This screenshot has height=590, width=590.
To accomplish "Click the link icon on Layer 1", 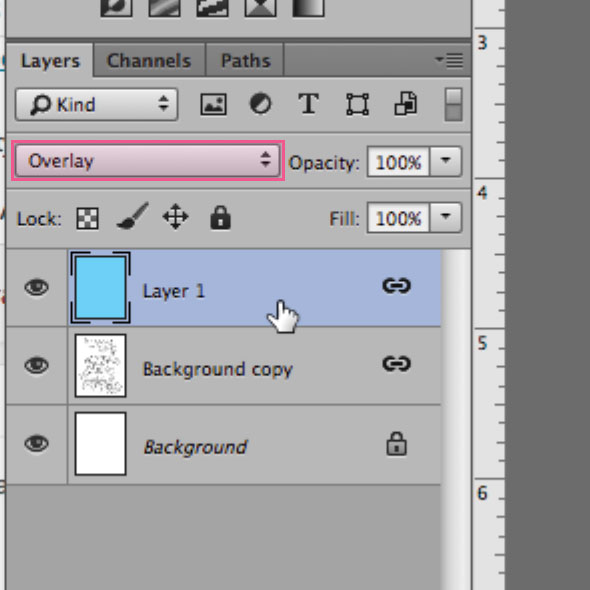I will pos(397,286).
